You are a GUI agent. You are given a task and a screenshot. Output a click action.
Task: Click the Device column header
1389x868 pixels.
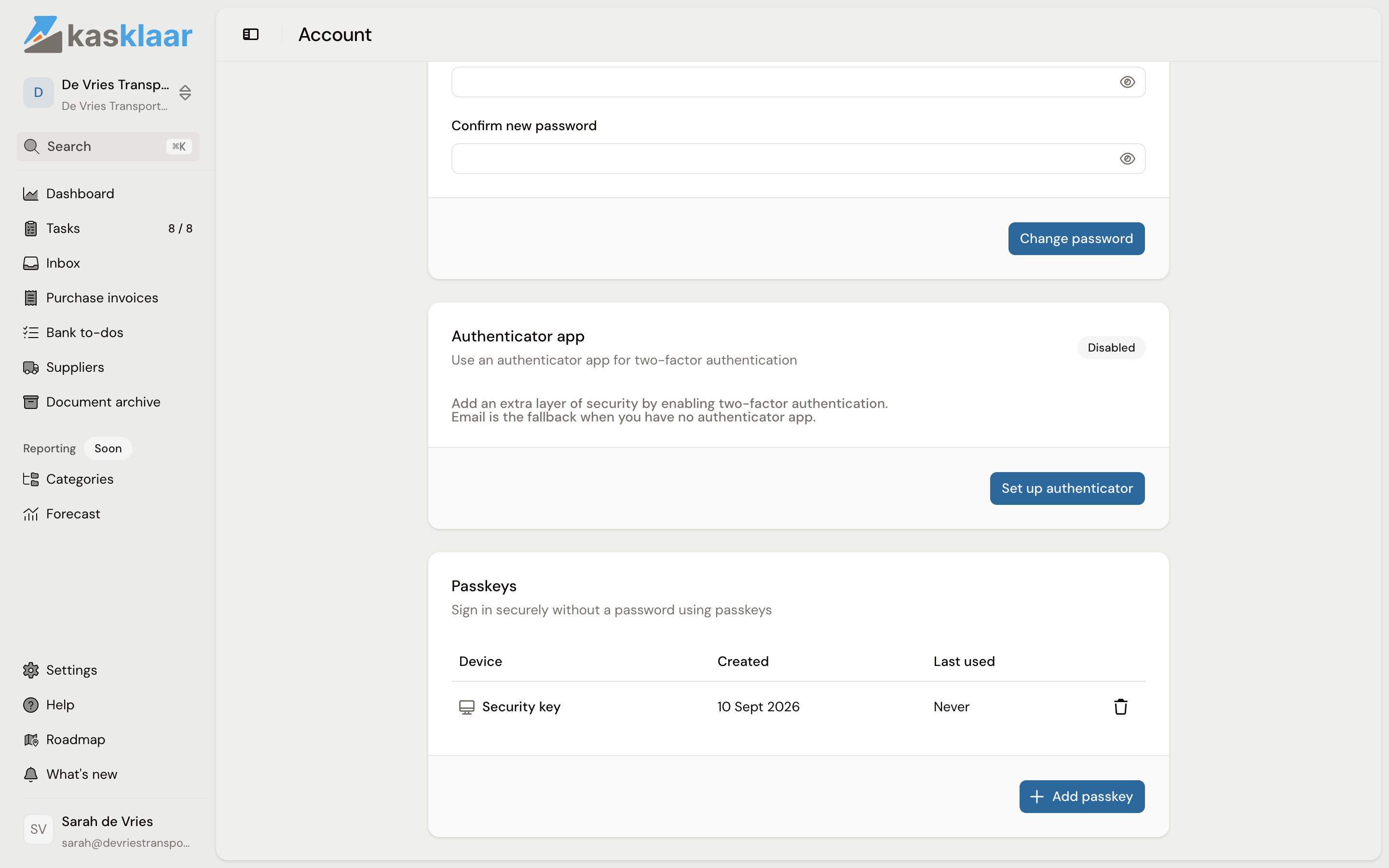480,661
